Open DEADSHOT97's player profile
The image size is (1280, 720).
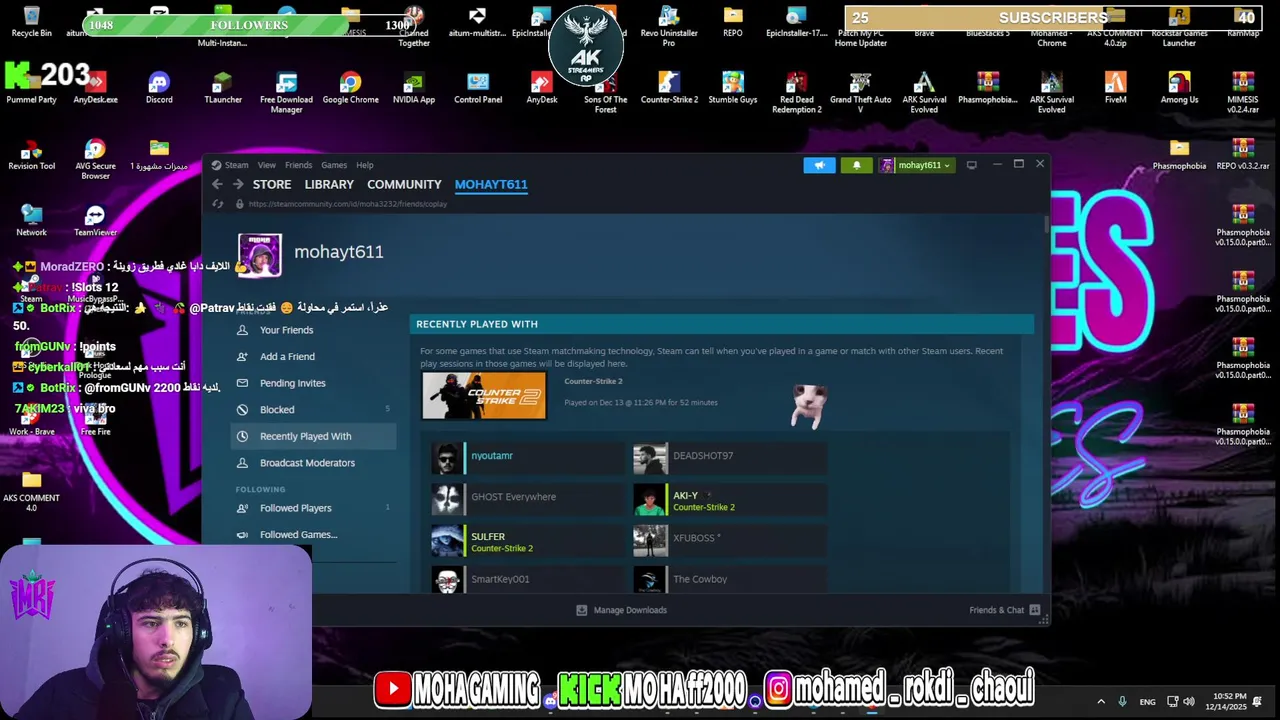[730, 459]
